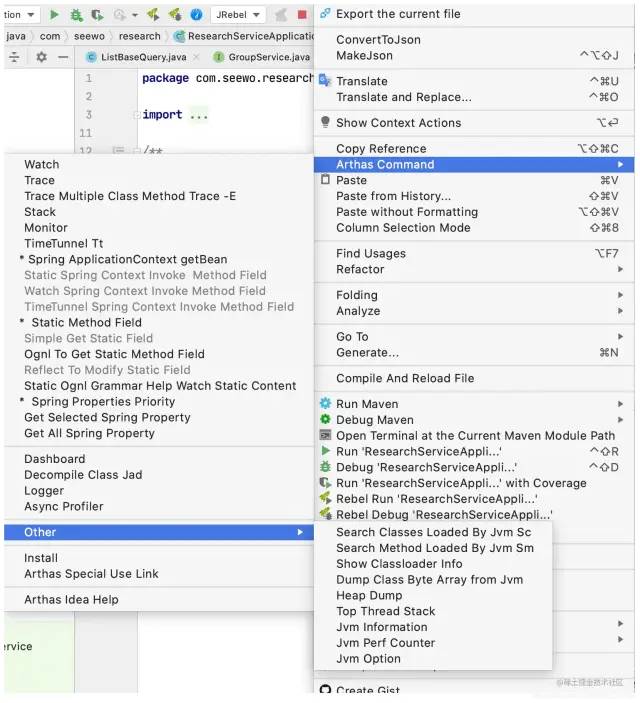Expand the Folding submenu arrow
Screen dimensions: 640x703
[x=620, y=295]
